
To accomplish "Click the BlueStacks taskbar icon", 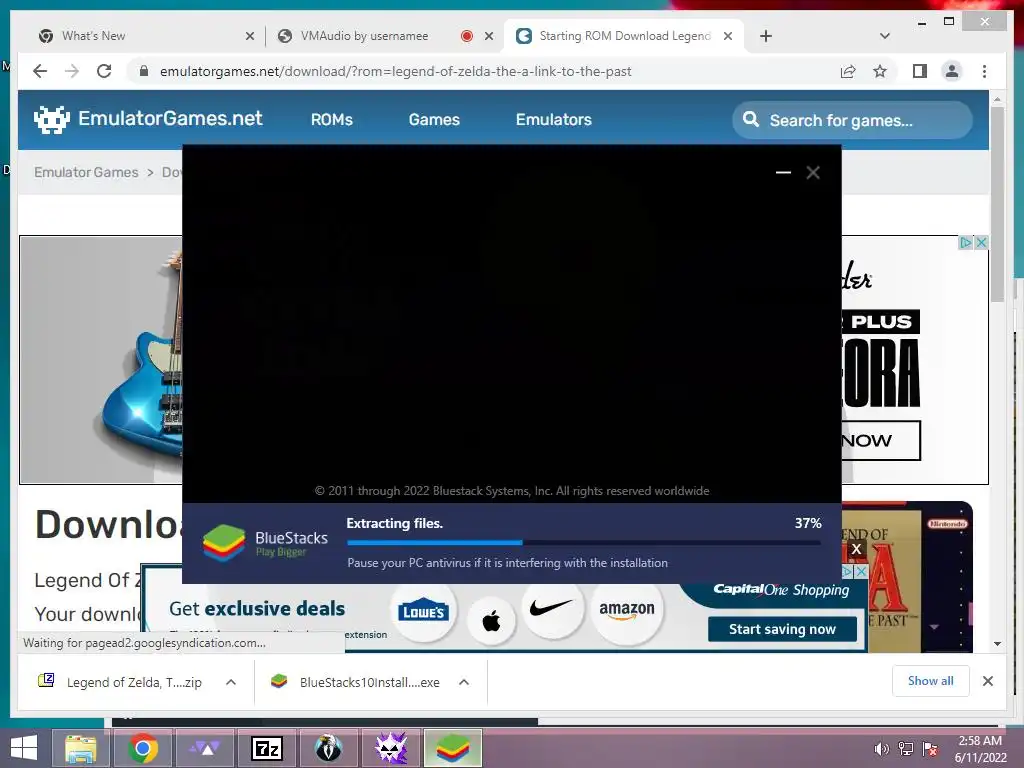I will click(453, 748).
